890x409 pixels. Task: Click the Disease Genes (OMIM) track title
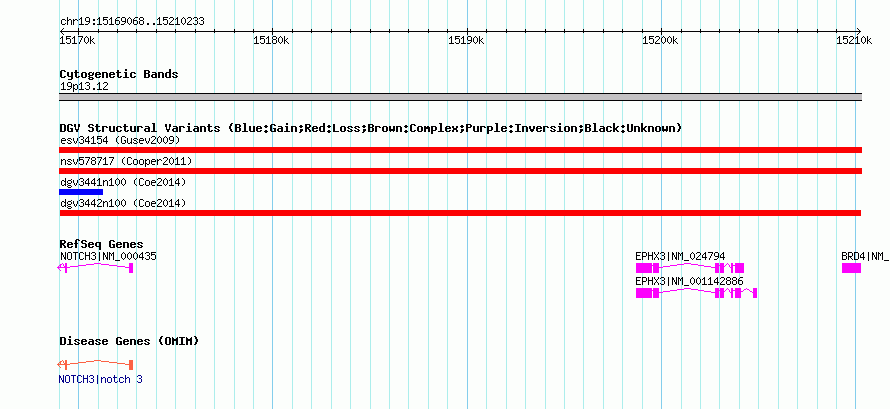coord(129,341)
